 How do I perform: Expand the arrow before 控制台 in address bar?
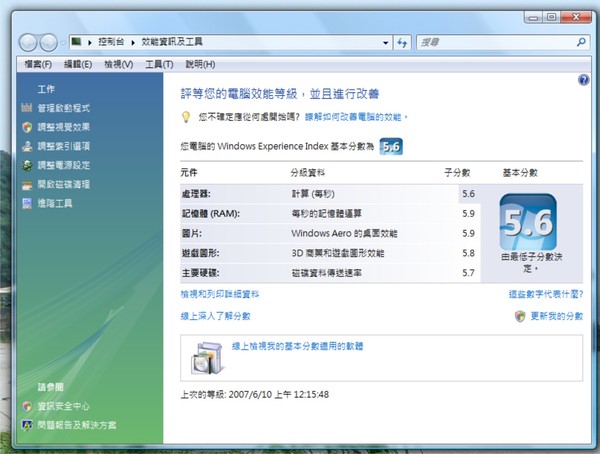(x=90, y=42)
